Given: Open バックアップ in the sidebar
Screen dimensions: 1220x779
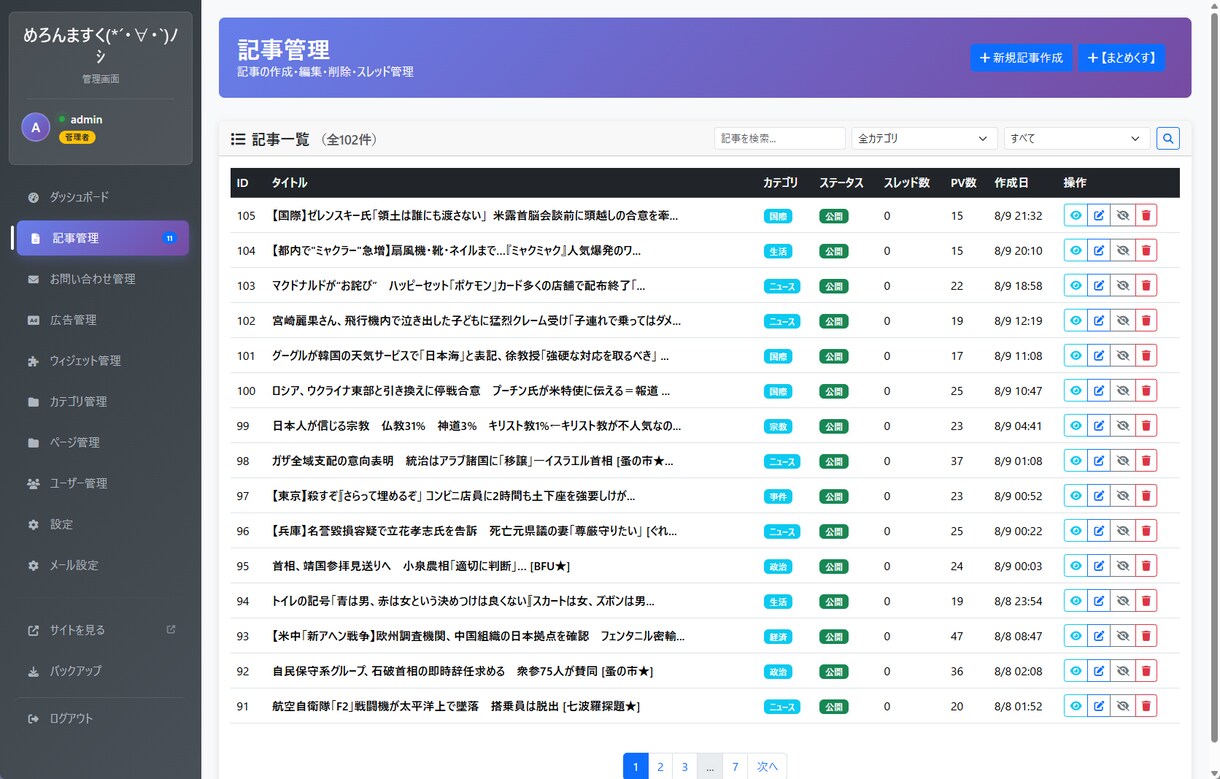Looking at the screenshot, I should 100,671.
